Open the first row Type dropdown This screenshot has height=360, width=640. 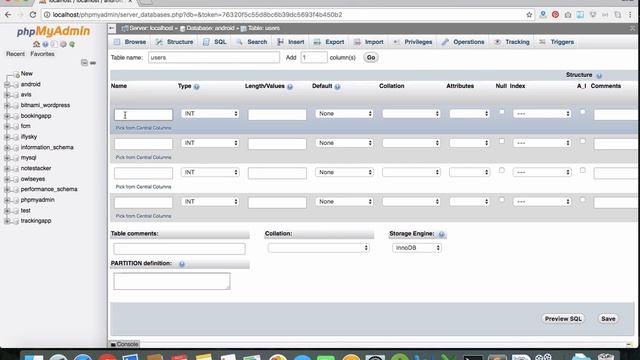click(x=210, y=113)
